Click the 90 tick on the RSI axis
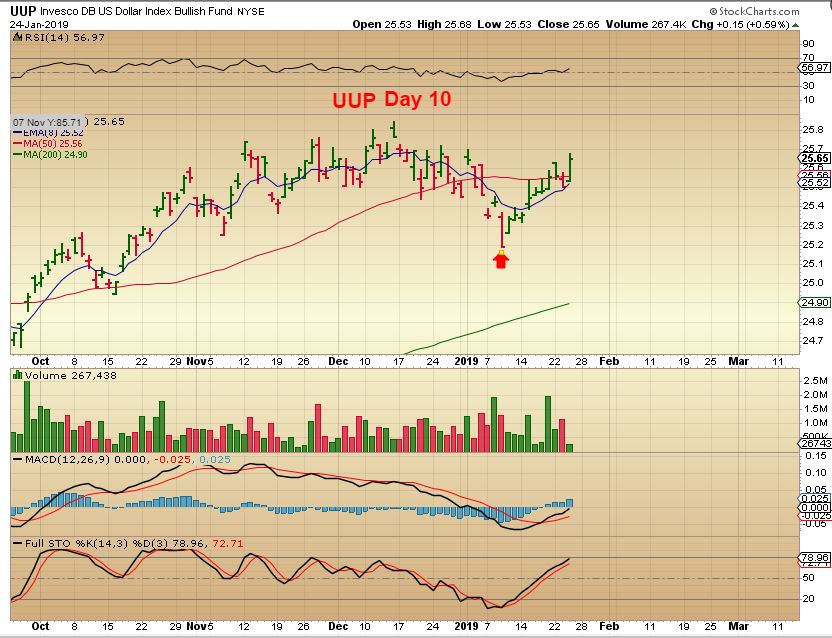Screen dimensions: 832x638 (809, 44)
